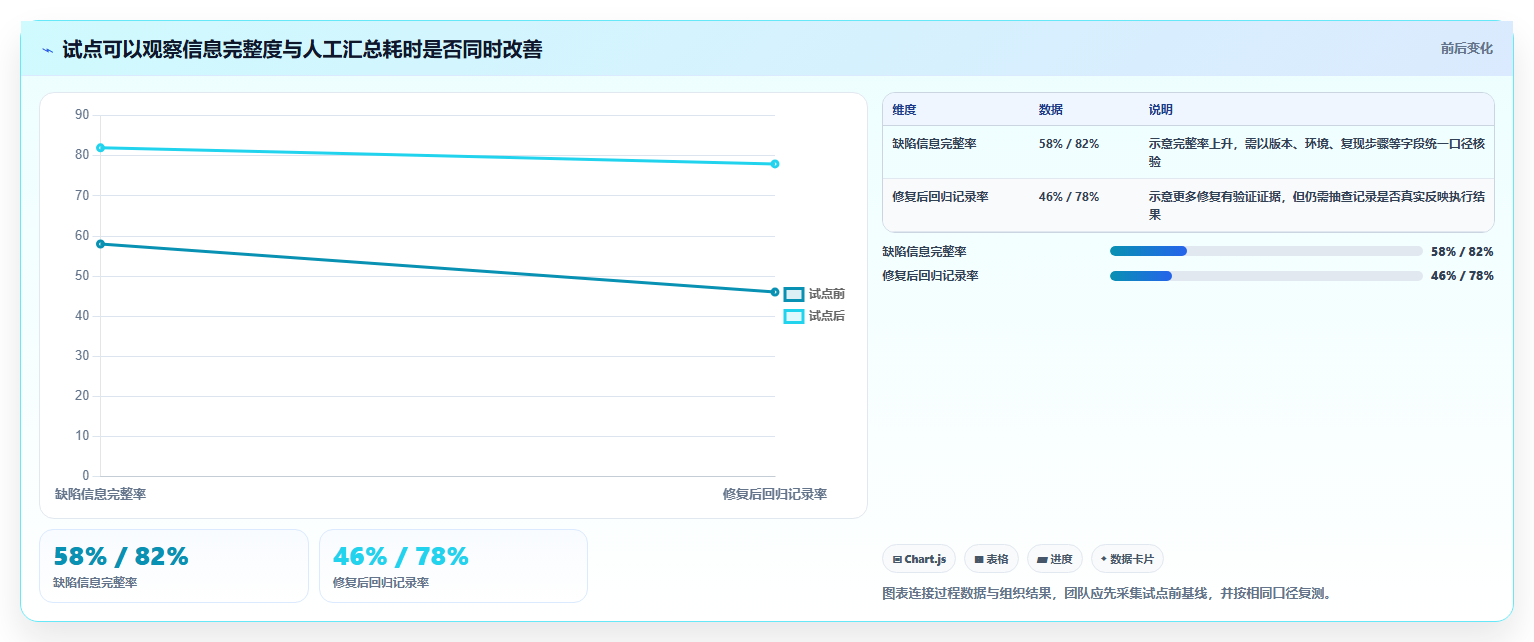Click the main heading 试点可以观察信息完整度

[x=302, y=49]
